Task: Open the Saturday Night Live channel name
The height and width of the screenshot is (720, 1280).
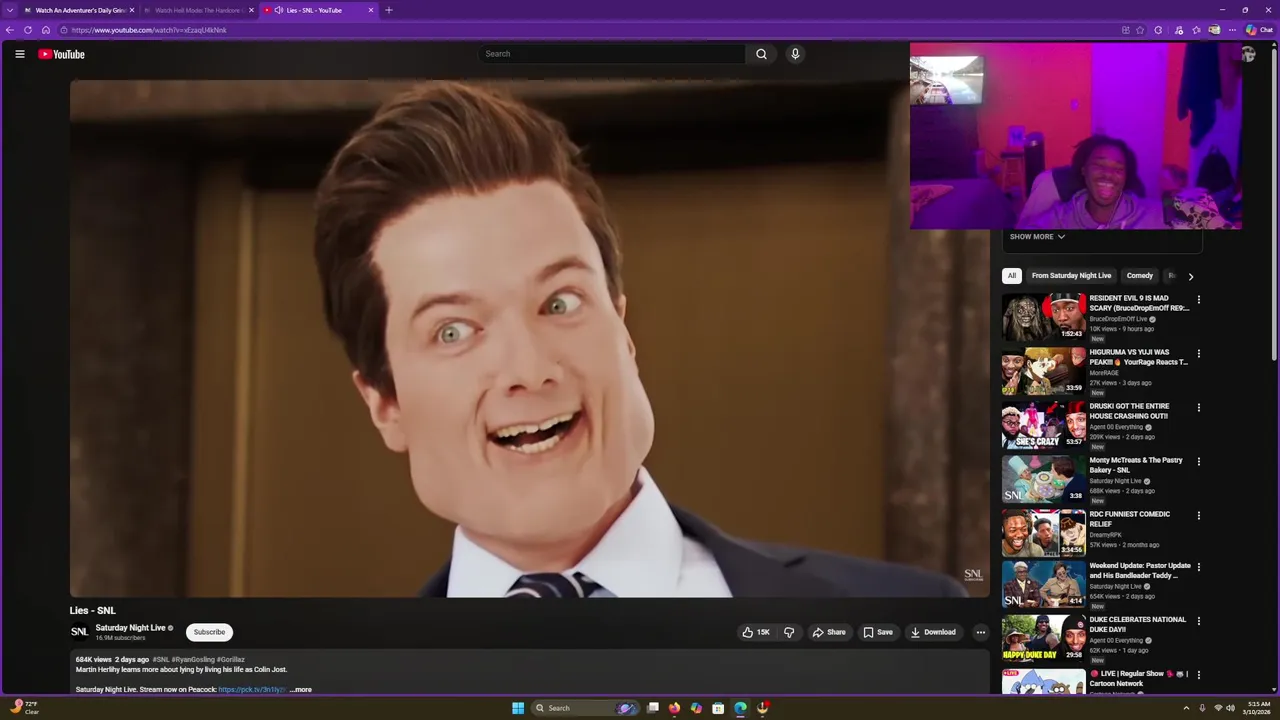Action: click(x=130, y=628)
